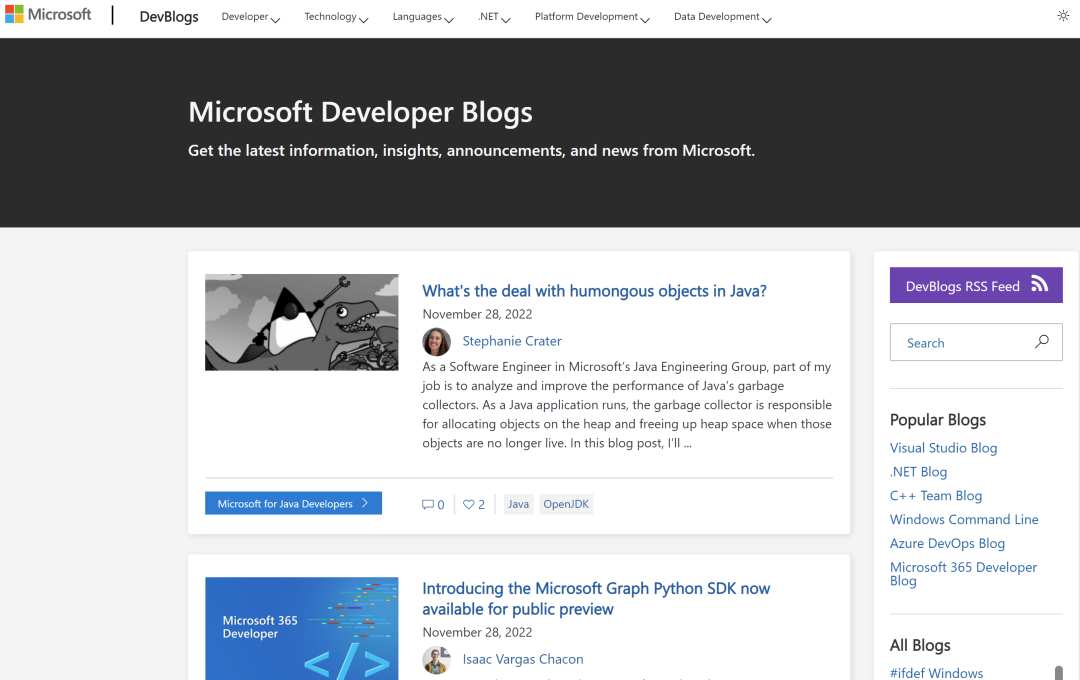
Task: Click the Microsoft logo
Action: point(48,14)
